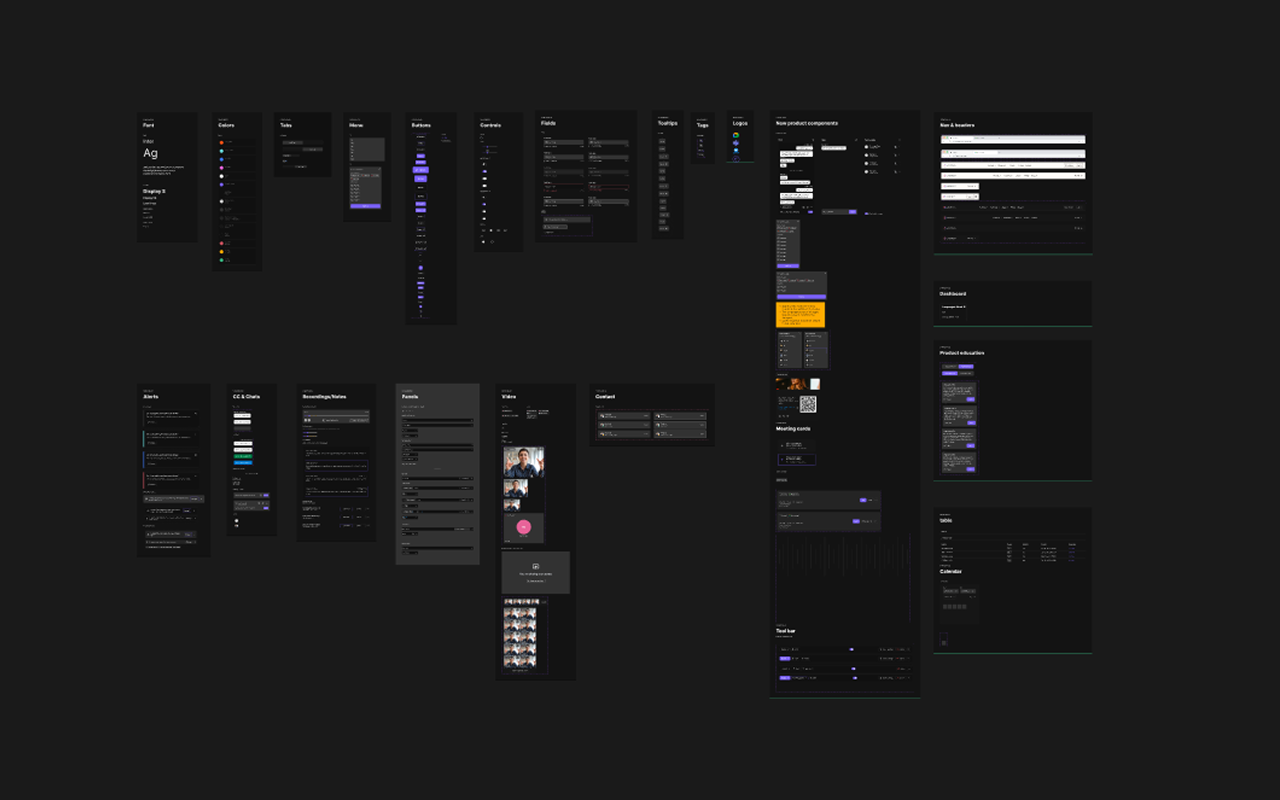Open the large video thumbnail of smiling man
Image resolution: width=1280 pixels, height=800 pixels.
pyautogui.click(x=524, y=461)
